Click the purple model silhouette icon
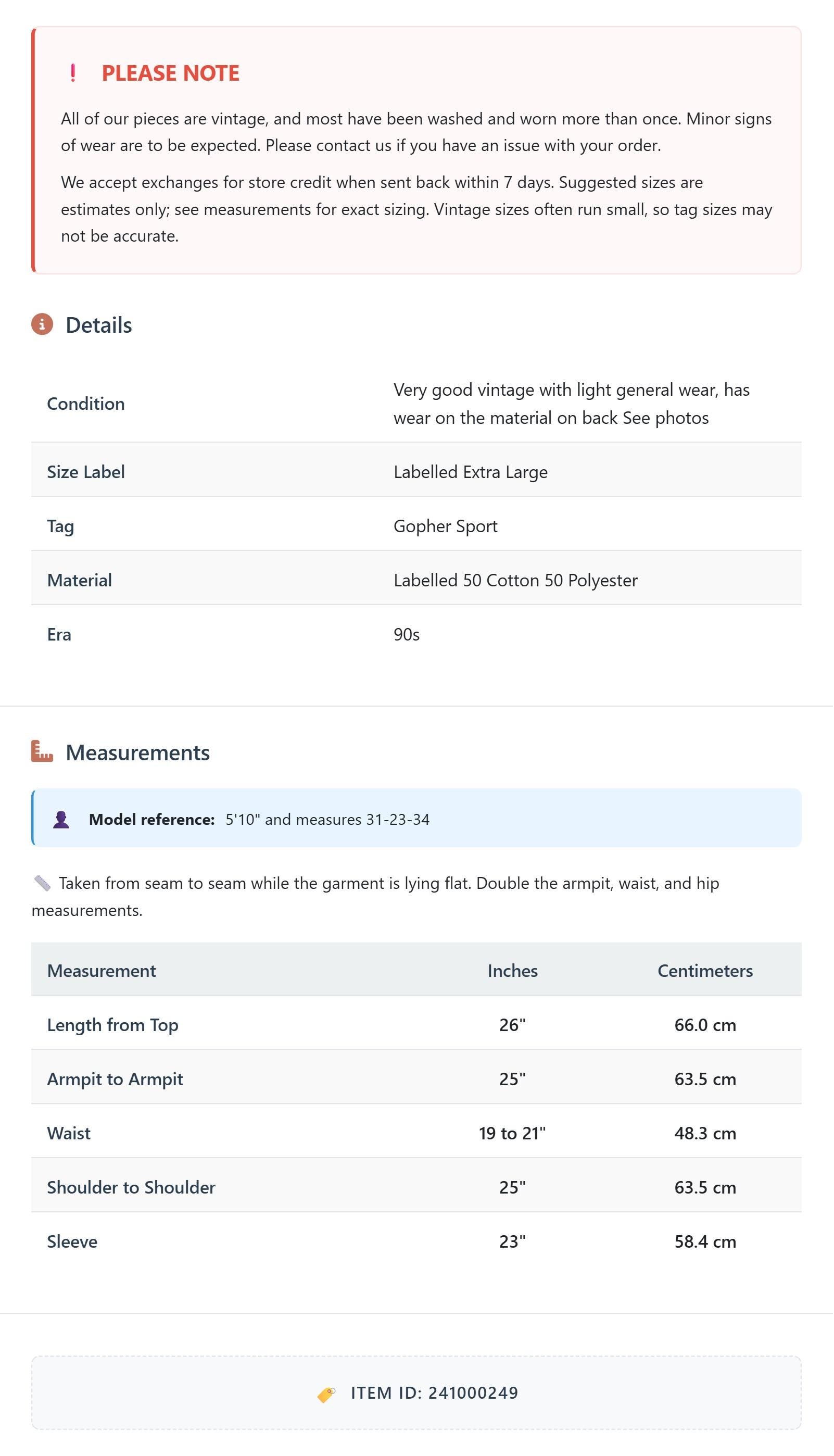The height and width of the screenshot is (1456, 834). tap(61, 819)
